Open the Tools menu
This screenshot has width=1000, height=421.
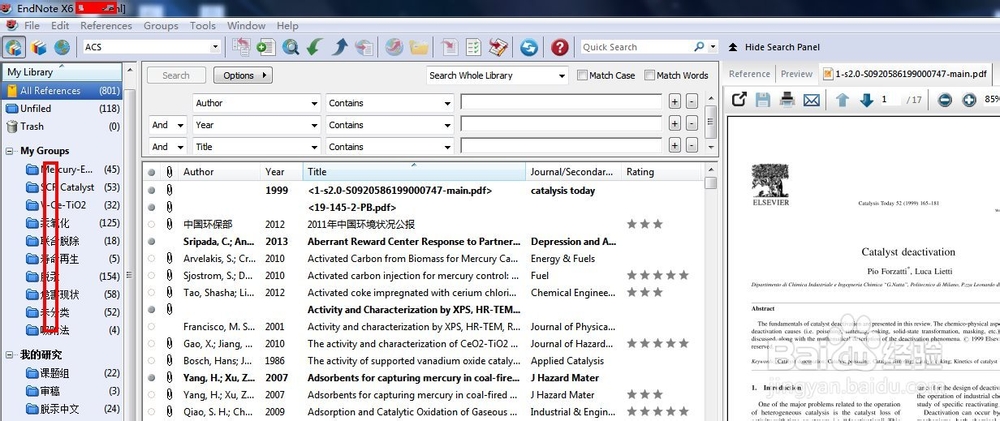(203, 26)
